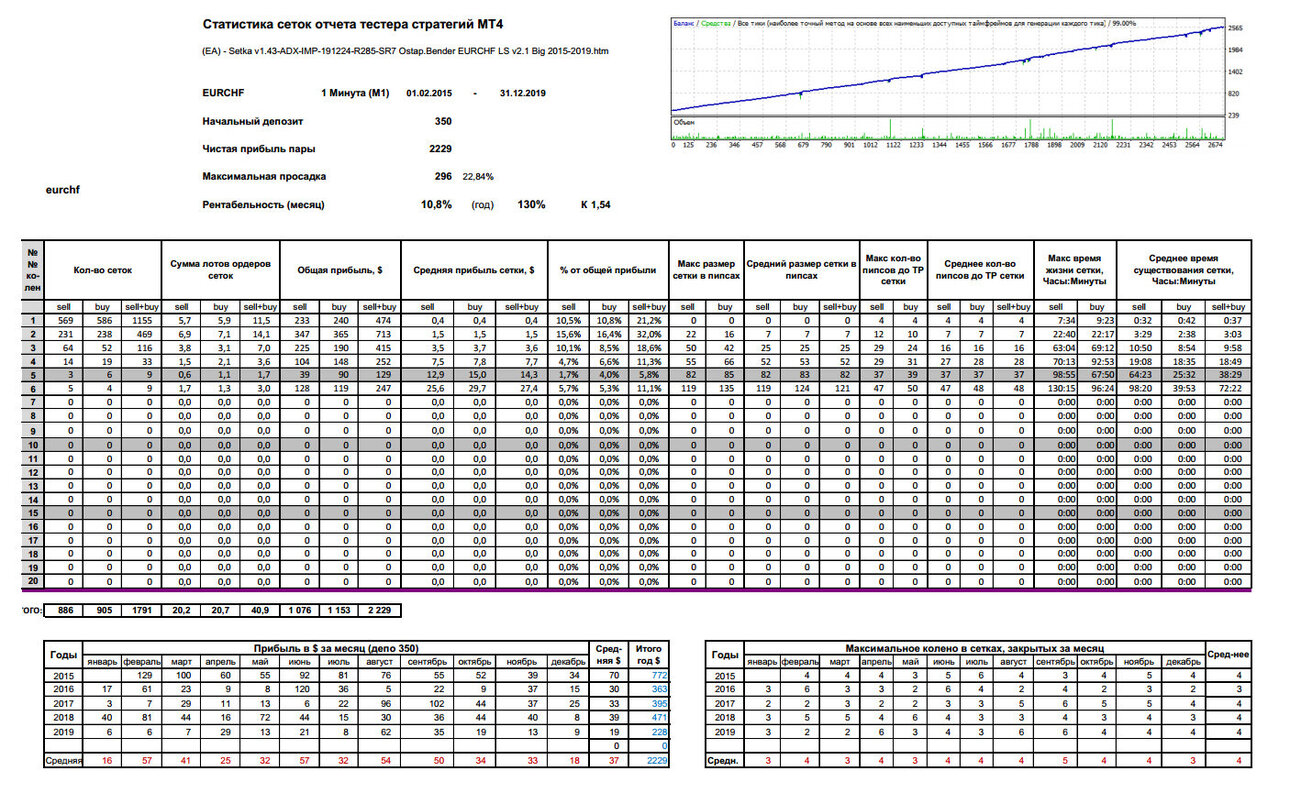Select the '1 Минута (M1)' timeframe text
This screenshot has height=793, width=1290.
[355, 93]
